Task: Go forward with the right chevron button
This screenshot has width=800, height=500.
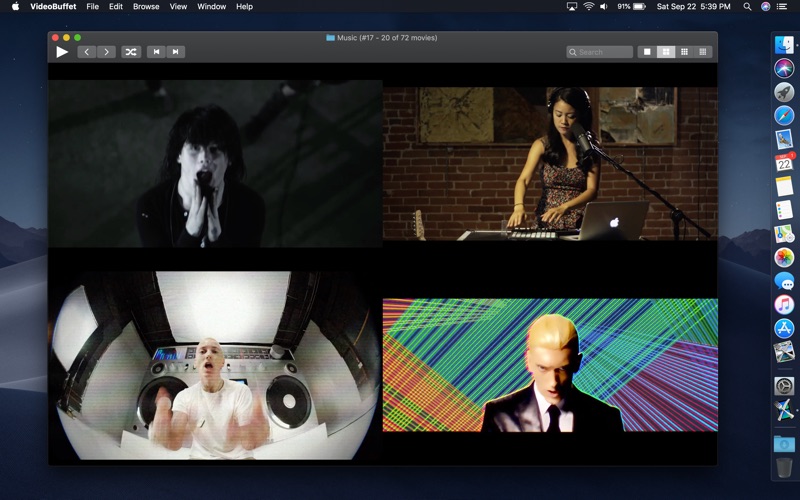Action: pos(106,52)
